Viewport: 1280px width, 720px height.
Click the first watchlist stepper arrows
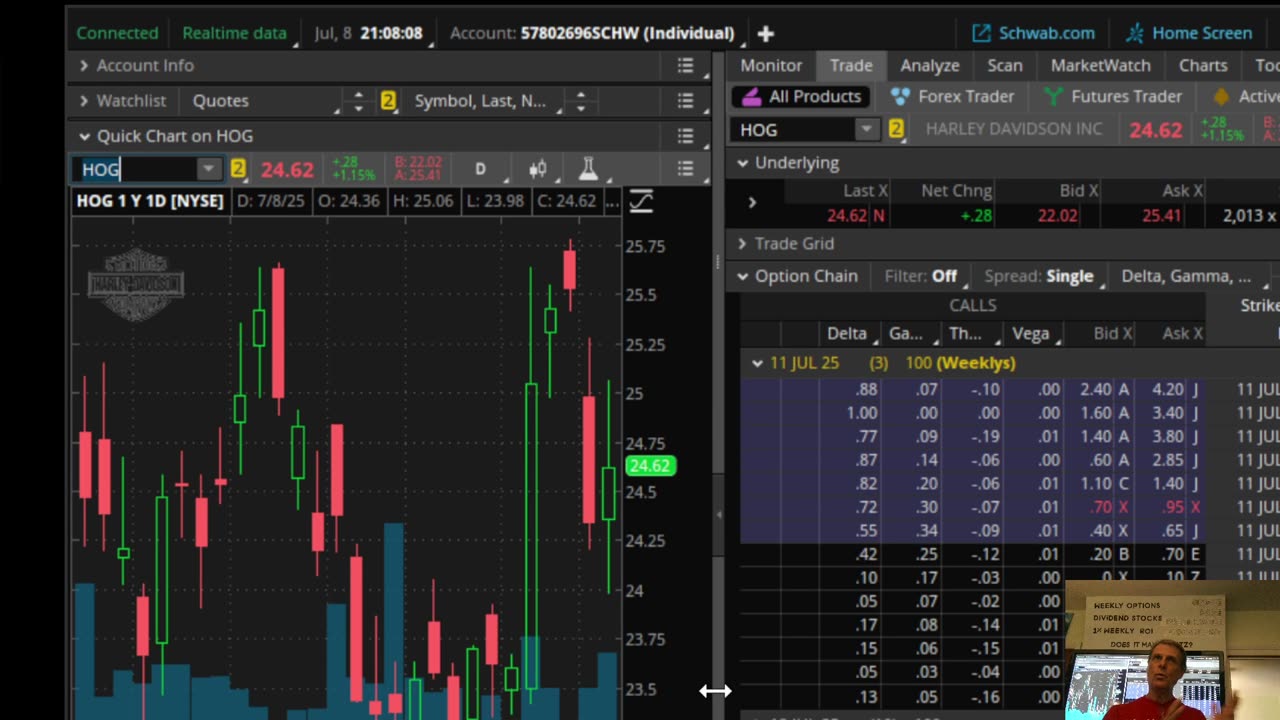pos(358,101)
